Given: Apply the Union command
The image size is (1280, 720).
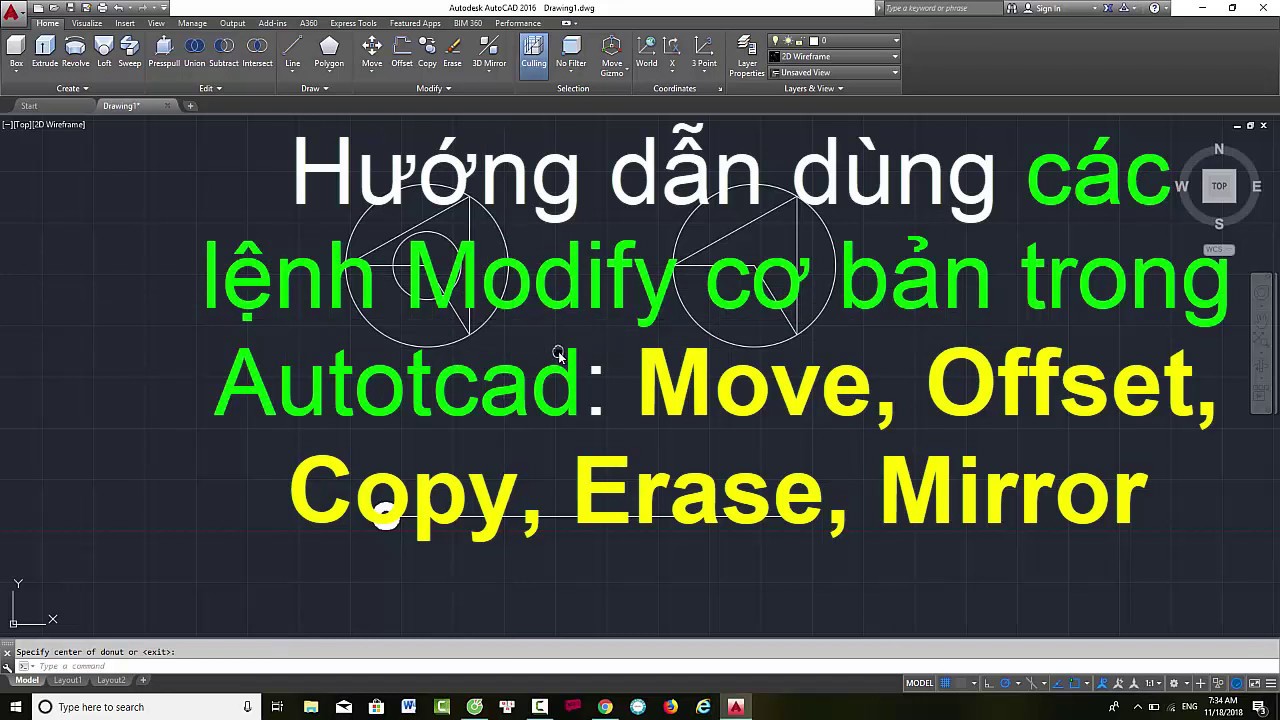Looking at the screenshot, I should [194, 52].
